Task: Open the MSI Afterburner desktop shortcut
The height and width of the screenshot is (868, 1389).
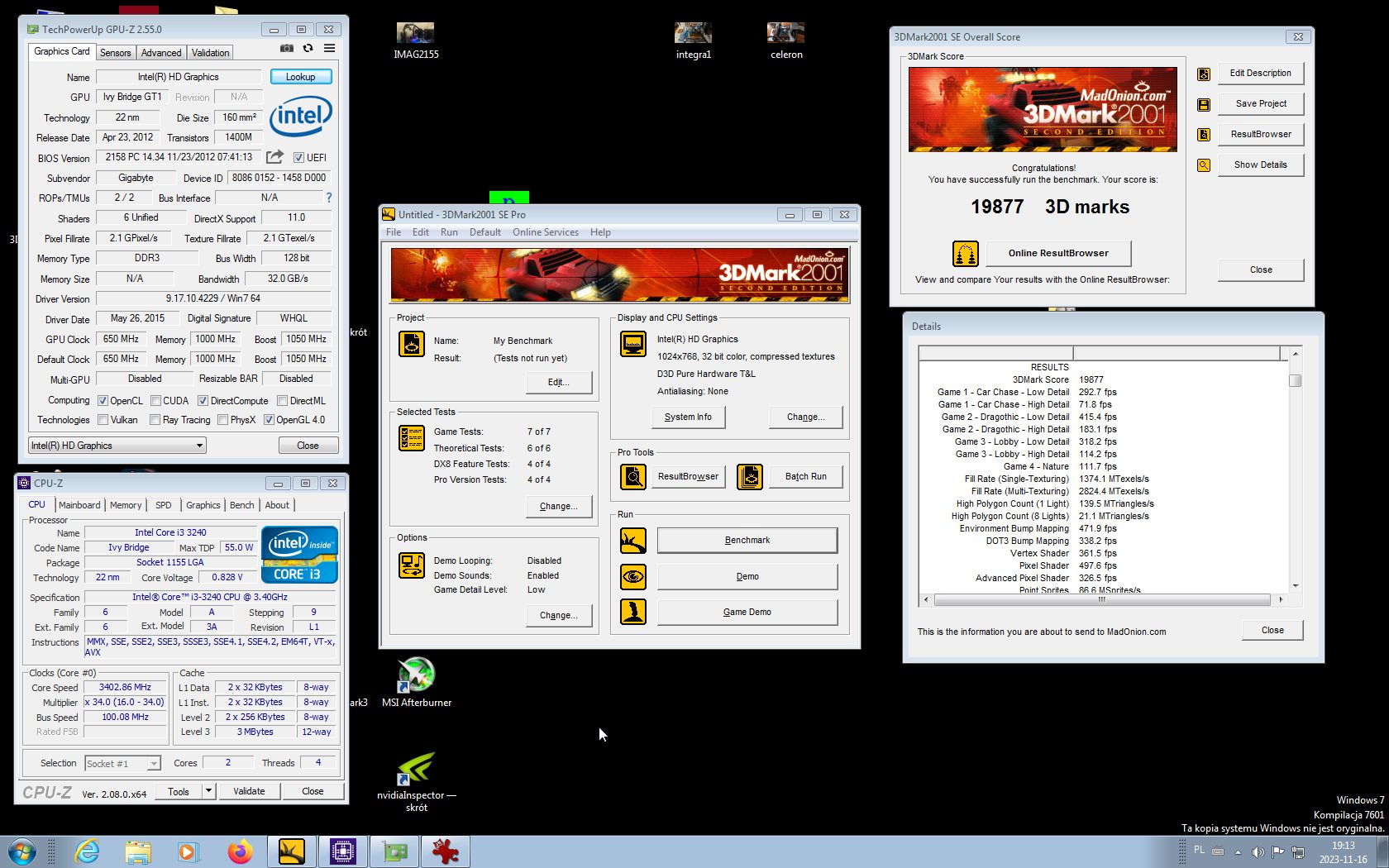Action: [x=416, y=683]
